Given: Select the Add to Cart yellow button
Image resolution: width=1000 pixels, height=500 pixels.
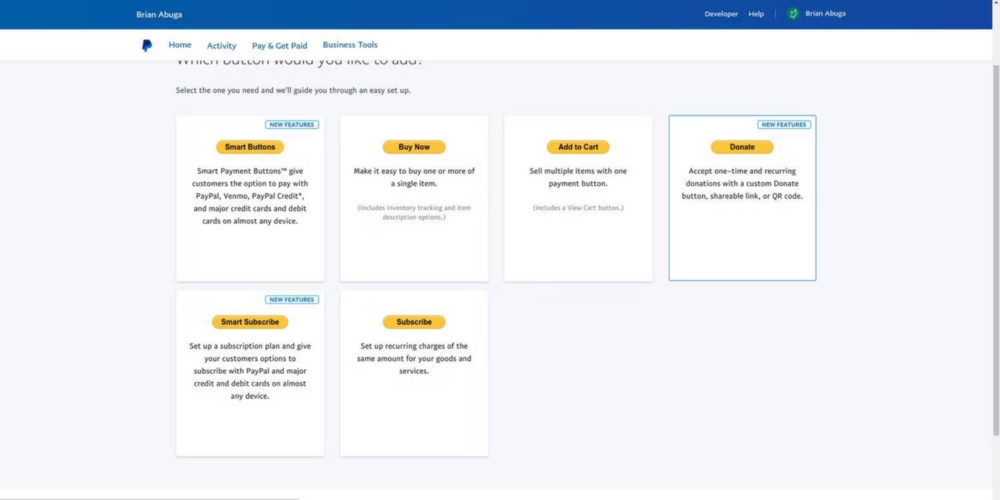Looking at the screenshot, I should [578, 147].
